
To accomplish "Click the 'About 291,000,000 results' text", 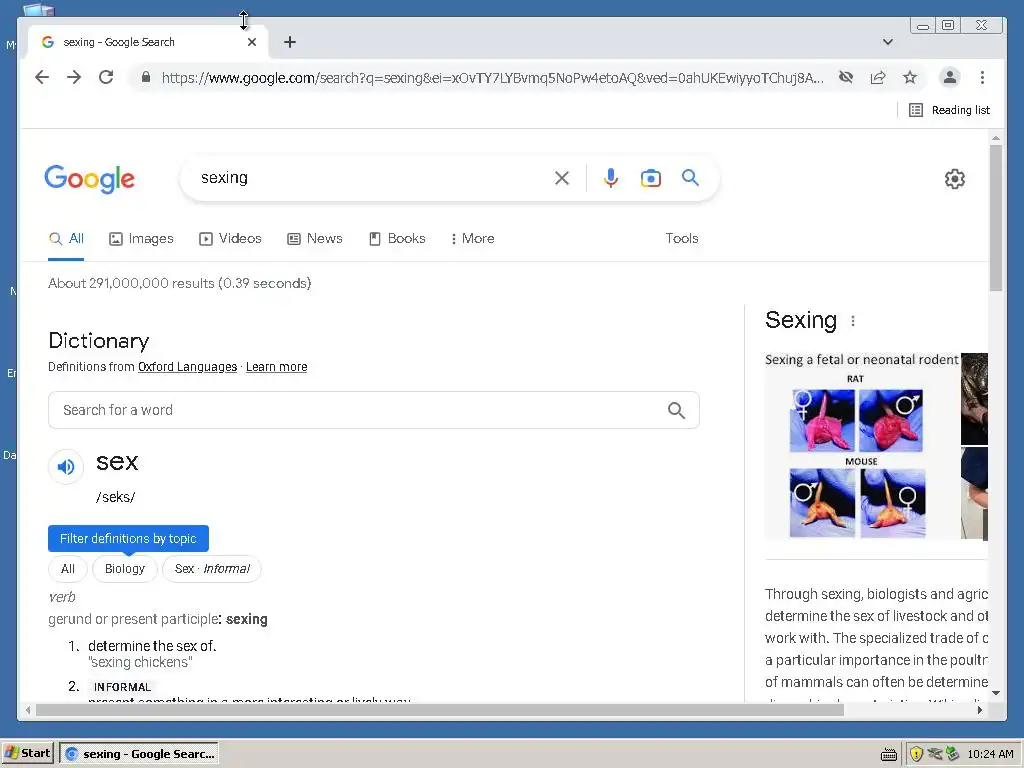I will coord(180,283).
